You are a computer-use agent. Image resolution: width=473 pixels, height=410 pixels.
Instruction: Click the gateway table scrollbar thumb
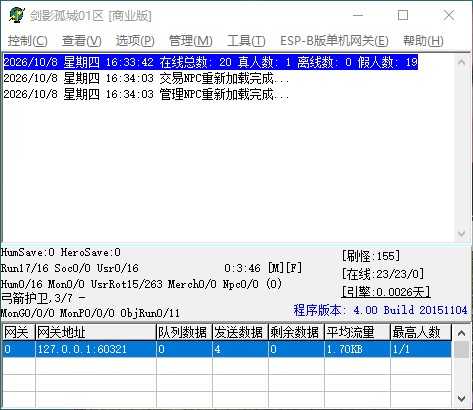pos(462,350)
